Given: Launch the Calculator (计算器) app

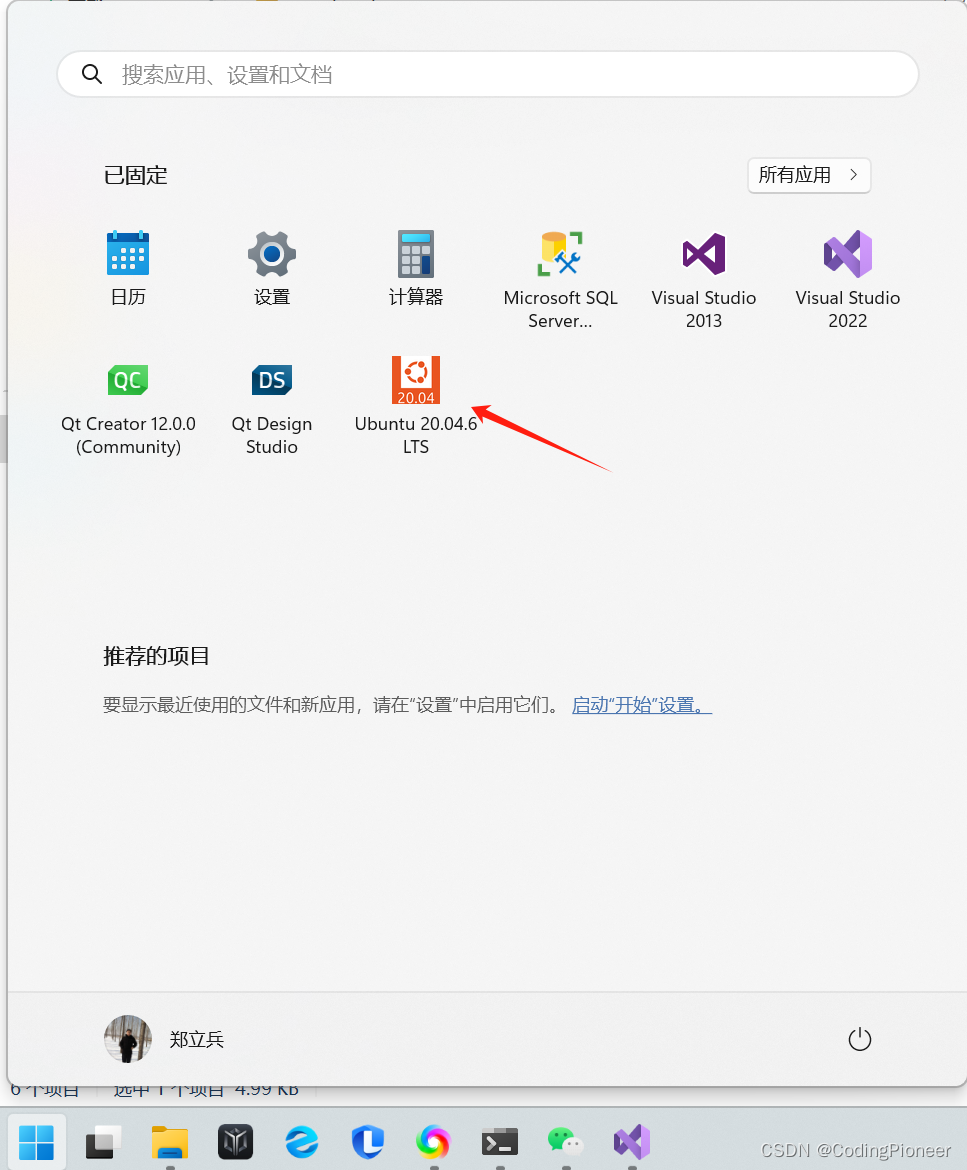Looking at the screenshot, I should click(x=416, y=267).
